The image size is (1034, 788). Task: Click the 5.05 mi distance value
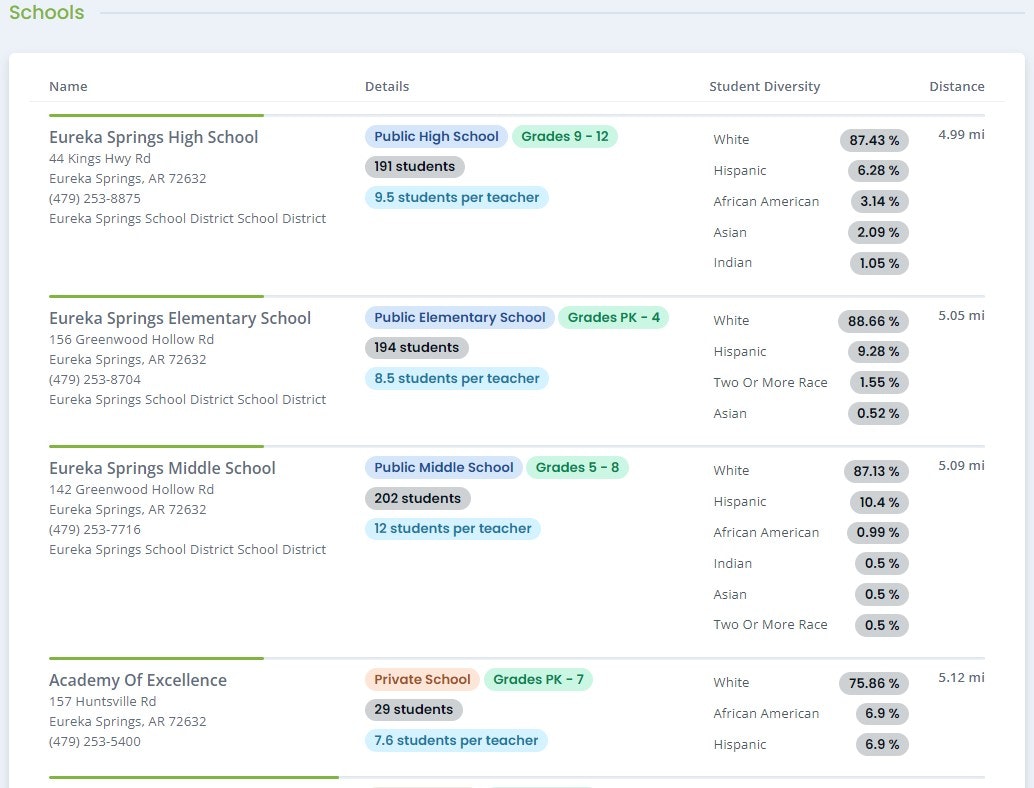point(961,316)
